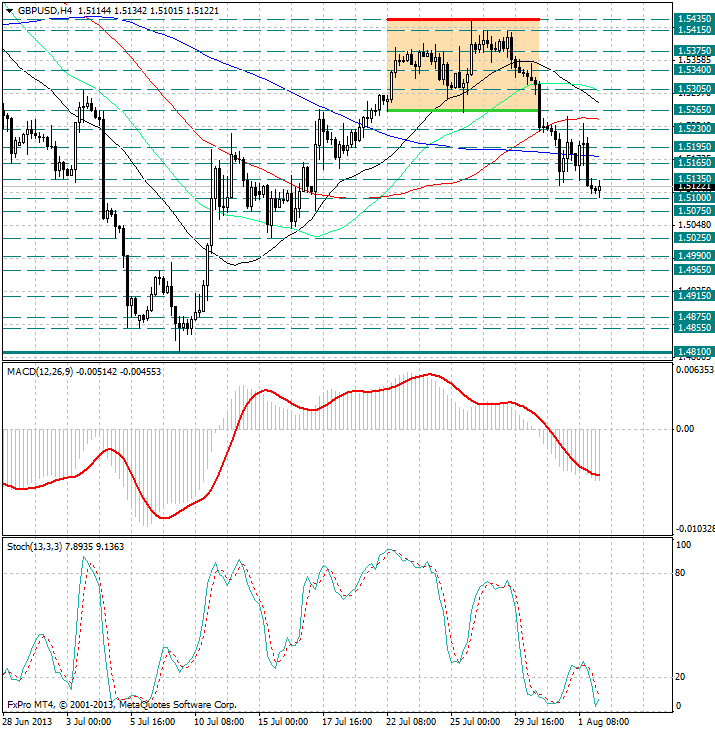715x730 pixels.
Task: Click the 1.53585 axis price value
Action: [695, 60]
